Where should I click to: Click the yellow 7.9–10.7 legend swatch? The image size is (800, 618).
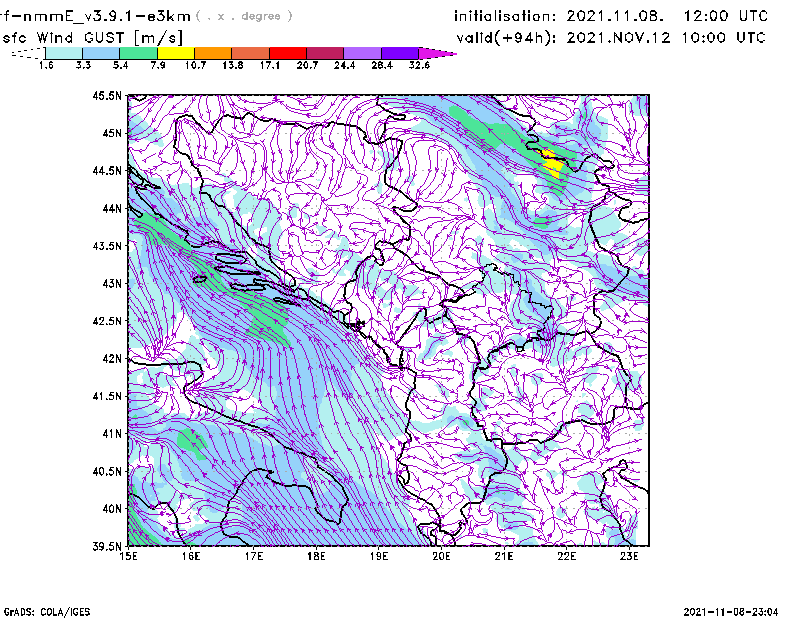pos(176,53)
